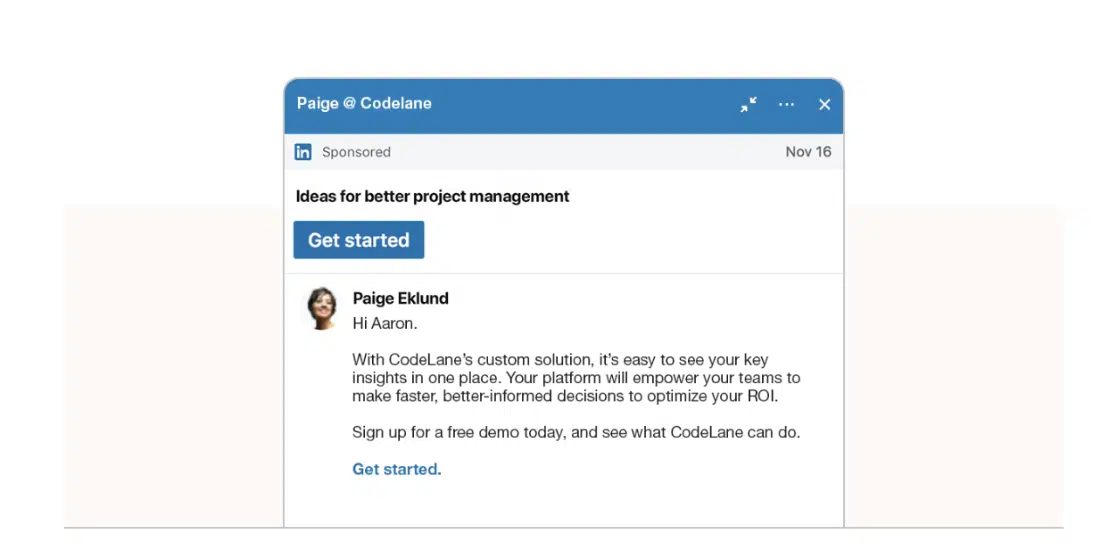1098x548 pixels.
Task: Follow the Get started. link in the message
Action: coord(396,469)
